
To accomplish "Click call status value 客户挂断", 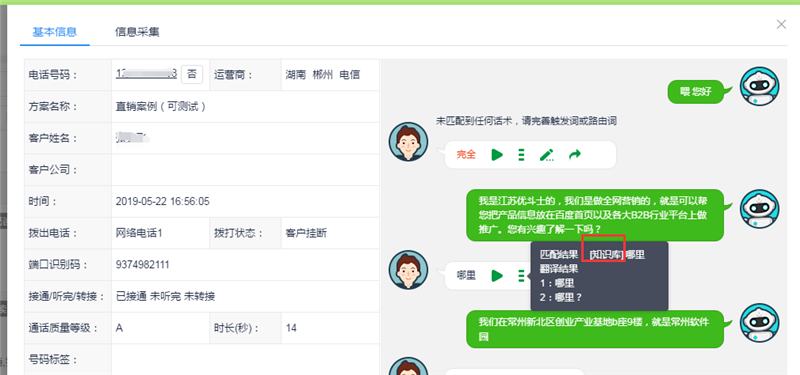I will pyautogui.click(x=306, y=233).
